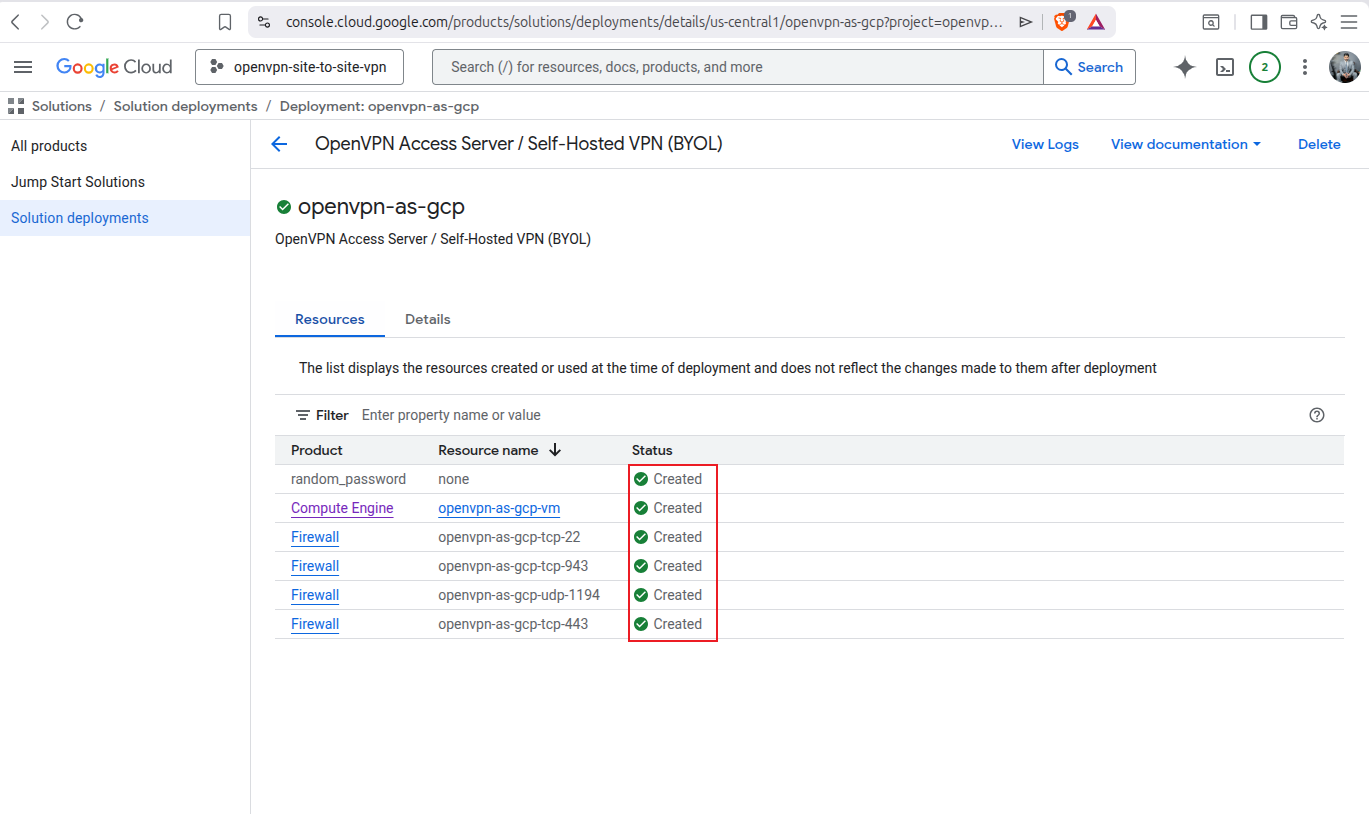Open Firewall link for openvpn-as-gcp-tcp-443
Screen dimensions: 1369x814
point(315,624)
